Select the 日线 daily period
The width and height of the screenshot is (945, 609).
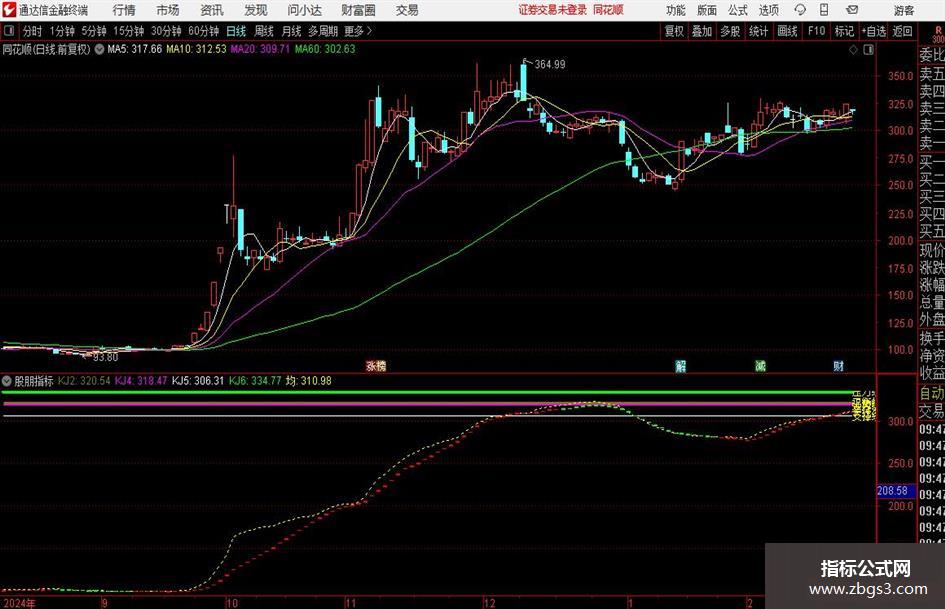236,31
